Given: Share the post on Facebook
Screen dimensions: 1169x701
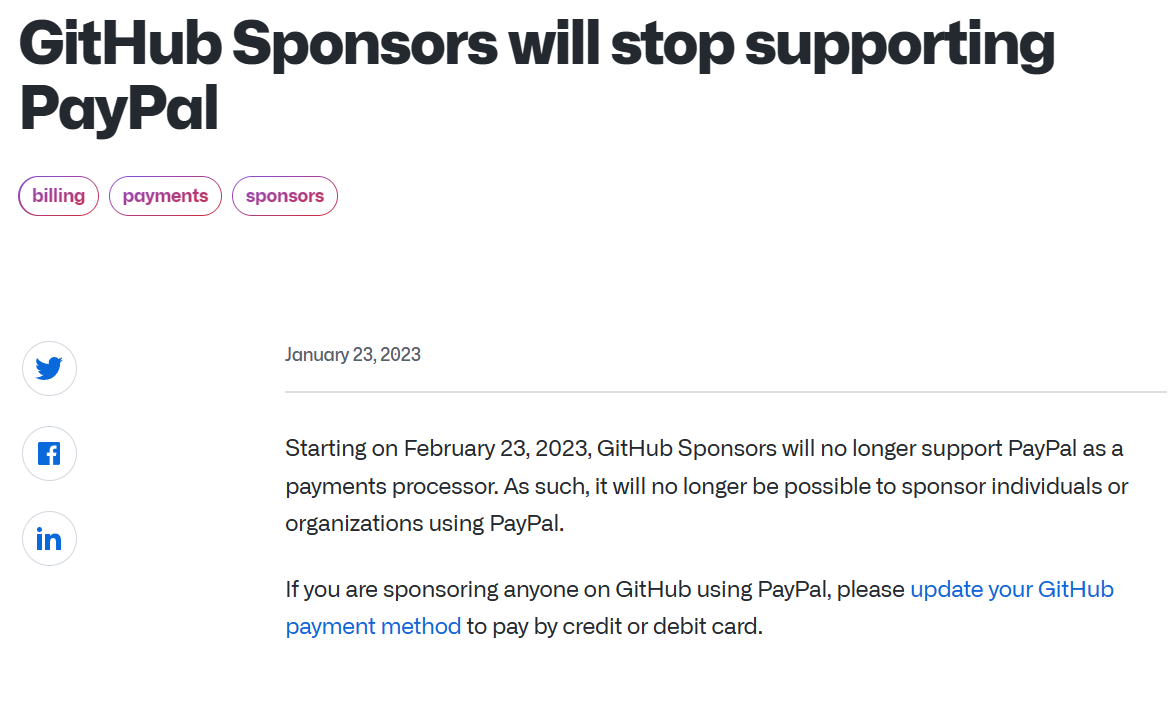Looking at the screenshot, I should [x=49, y=454].
